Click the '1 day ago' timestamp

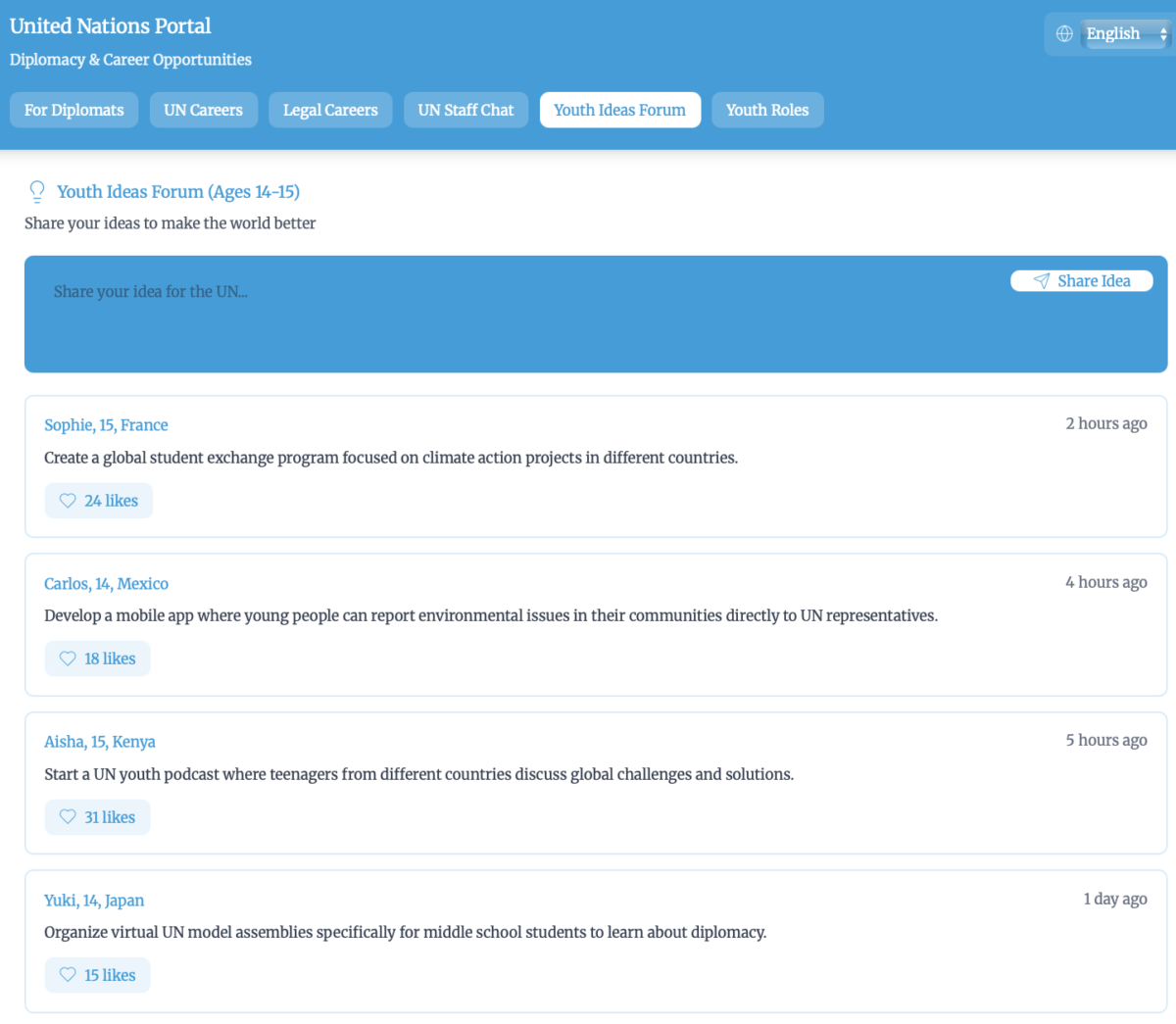pos(1115,899)
